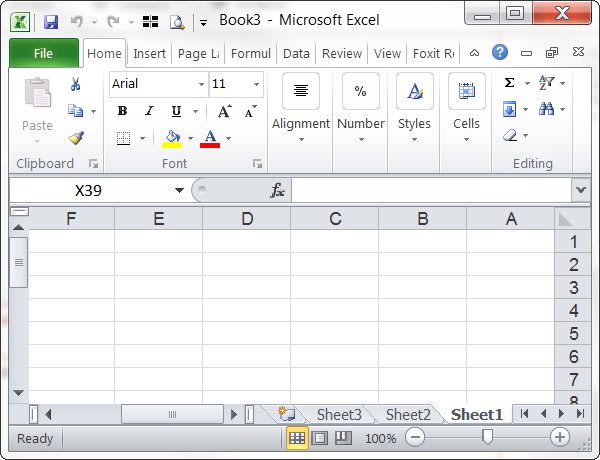
Task: Open the Sheet3 worksheet tab
Action: (339, 414)
